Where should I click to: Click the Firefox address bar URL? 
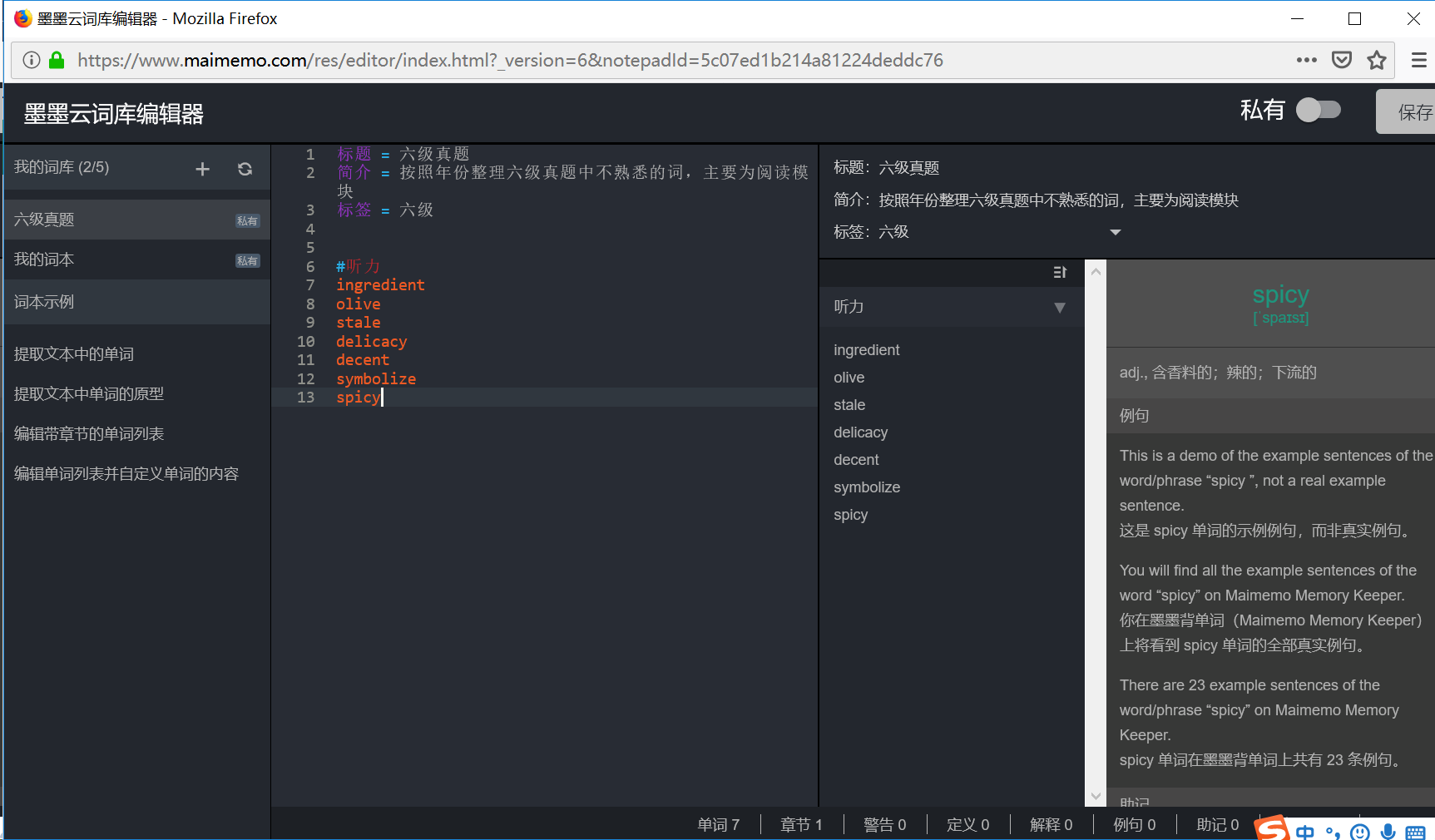coord(510,60)
